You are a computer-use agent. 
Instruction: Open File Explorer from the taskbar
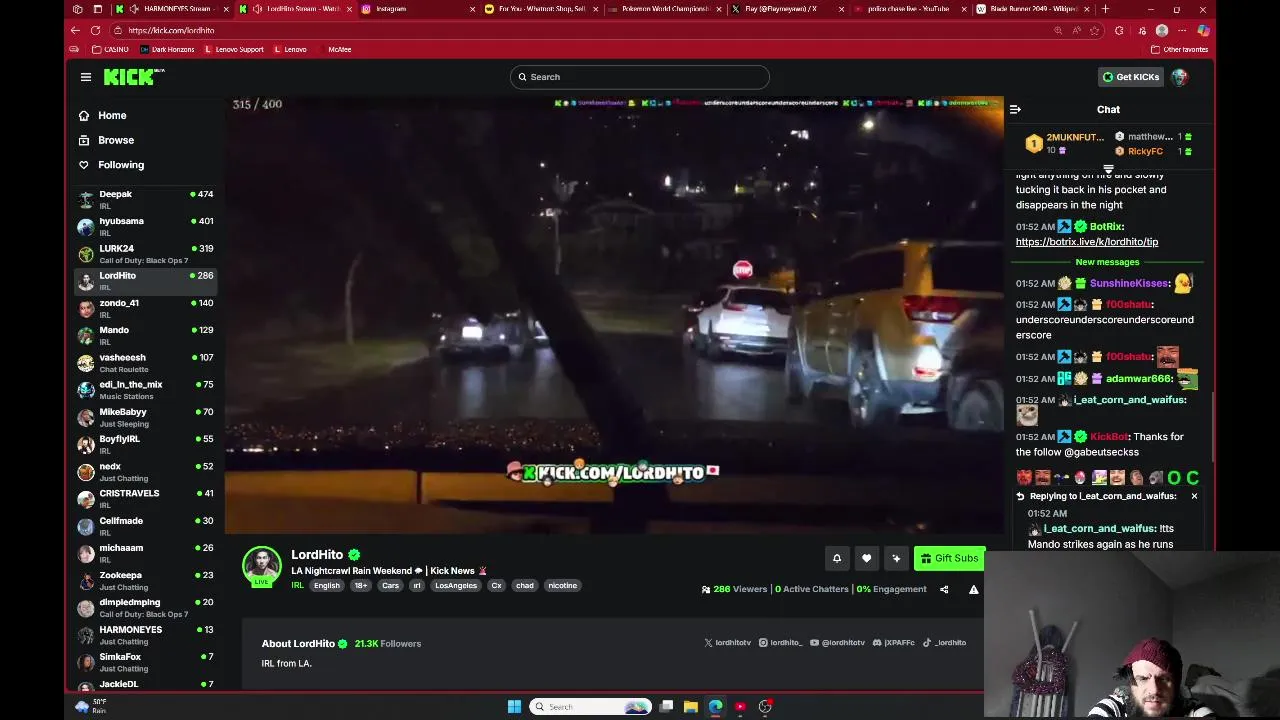[x=690, y=707]
